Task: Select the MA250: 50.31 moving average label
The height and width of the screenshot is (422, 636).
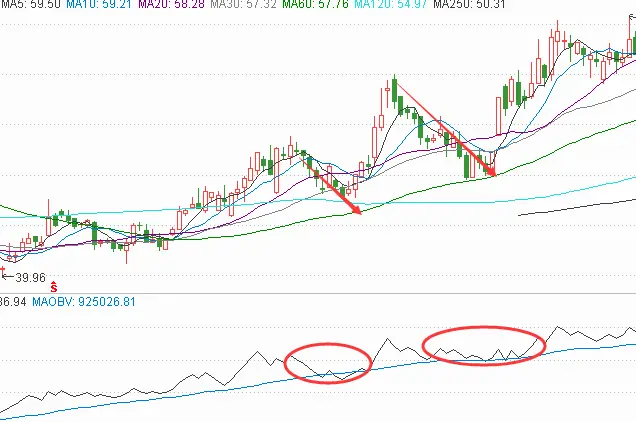Action: [469, 4]
